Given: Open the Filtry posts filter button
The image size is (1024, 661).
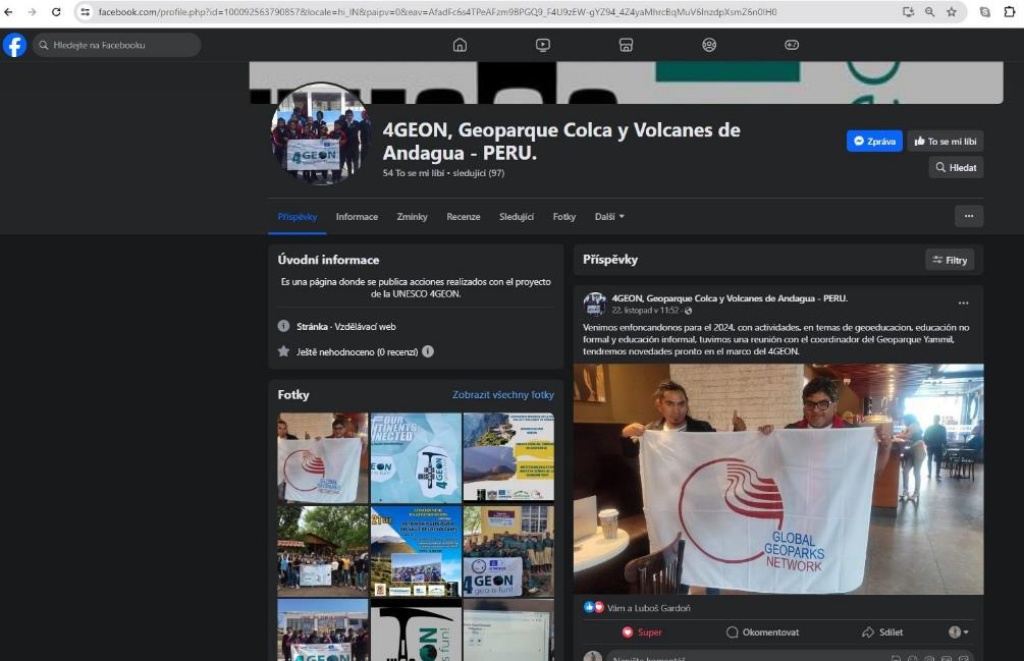Looking at the screenshot, I should (950, 260).
